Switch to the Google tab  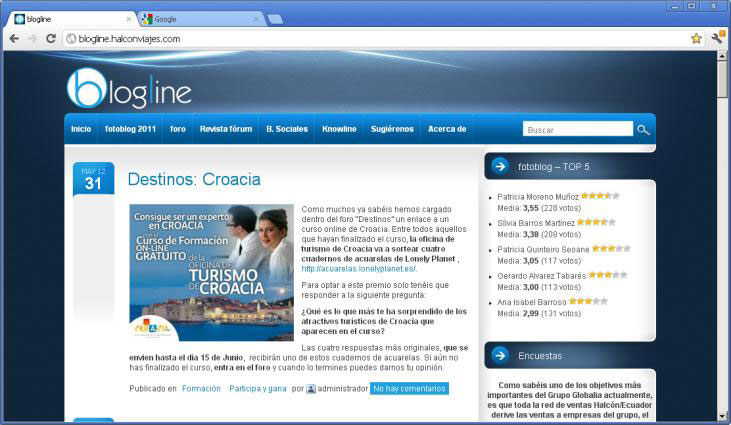[x=200, y=19]
